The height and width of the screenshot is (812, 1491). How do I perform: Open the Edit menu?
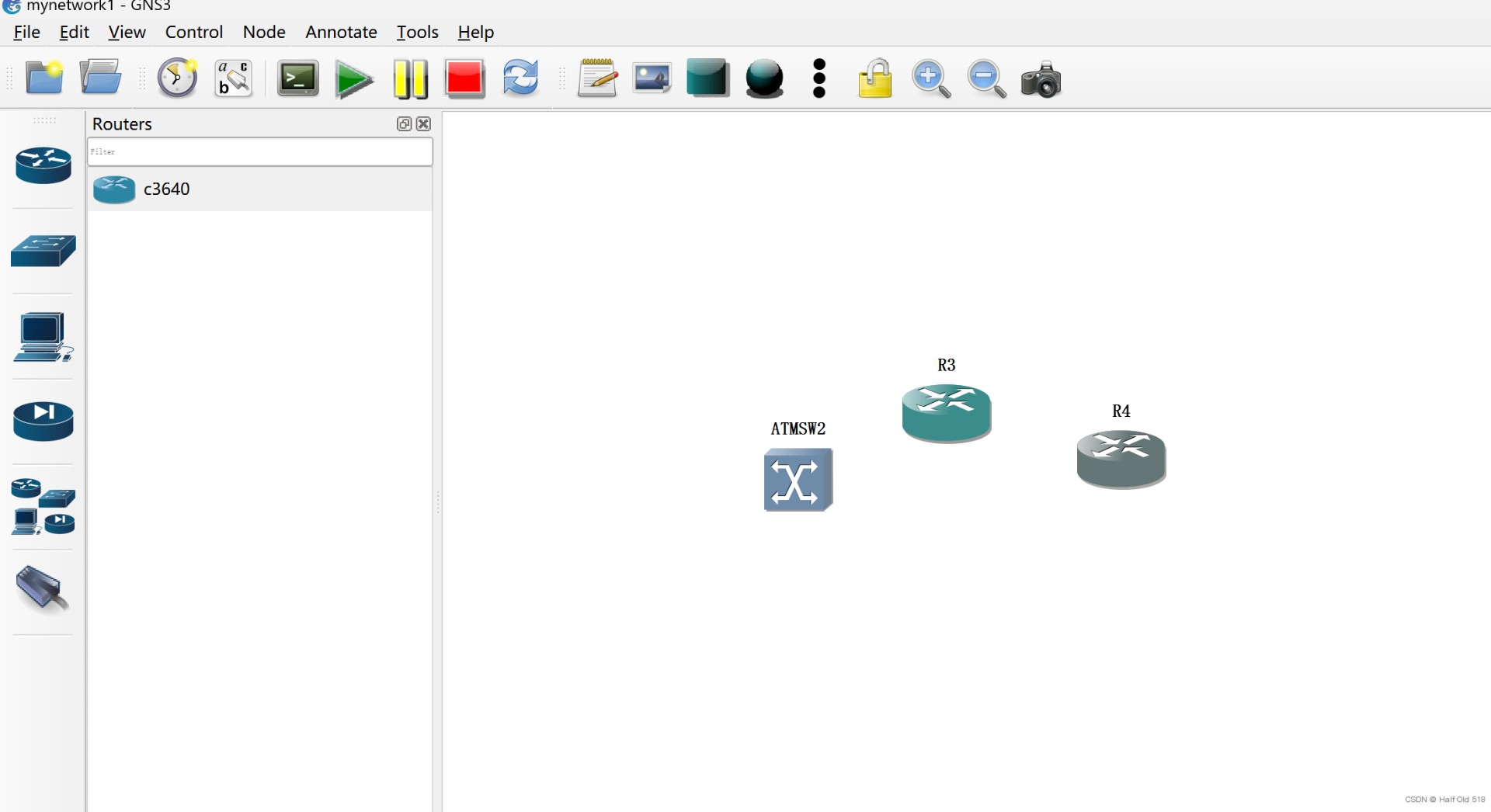pos(75,32)
